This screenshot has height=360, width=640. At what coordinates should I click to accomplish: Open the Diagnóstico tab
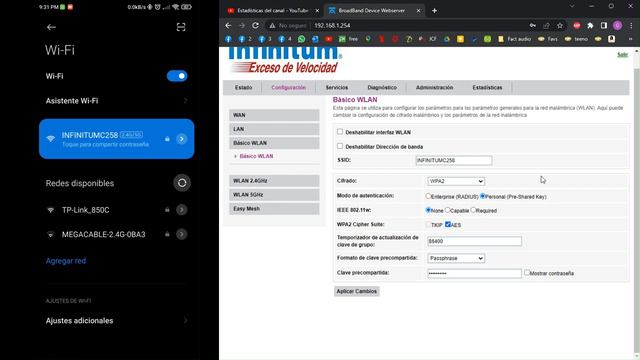pos(382,87)
